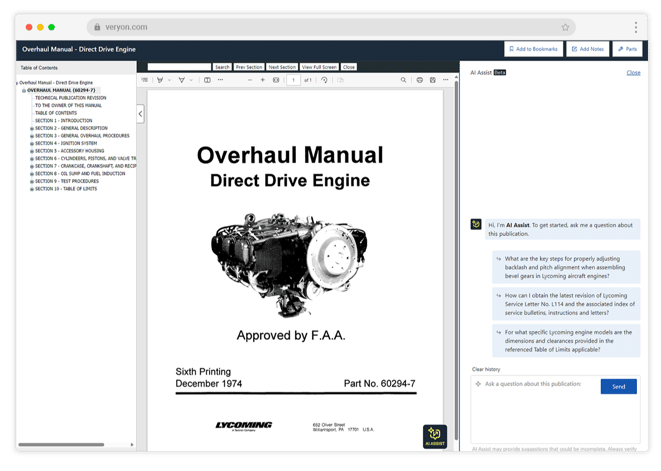Bookmark page with browser star icon

pyautogui.click(x=565, y=27)
